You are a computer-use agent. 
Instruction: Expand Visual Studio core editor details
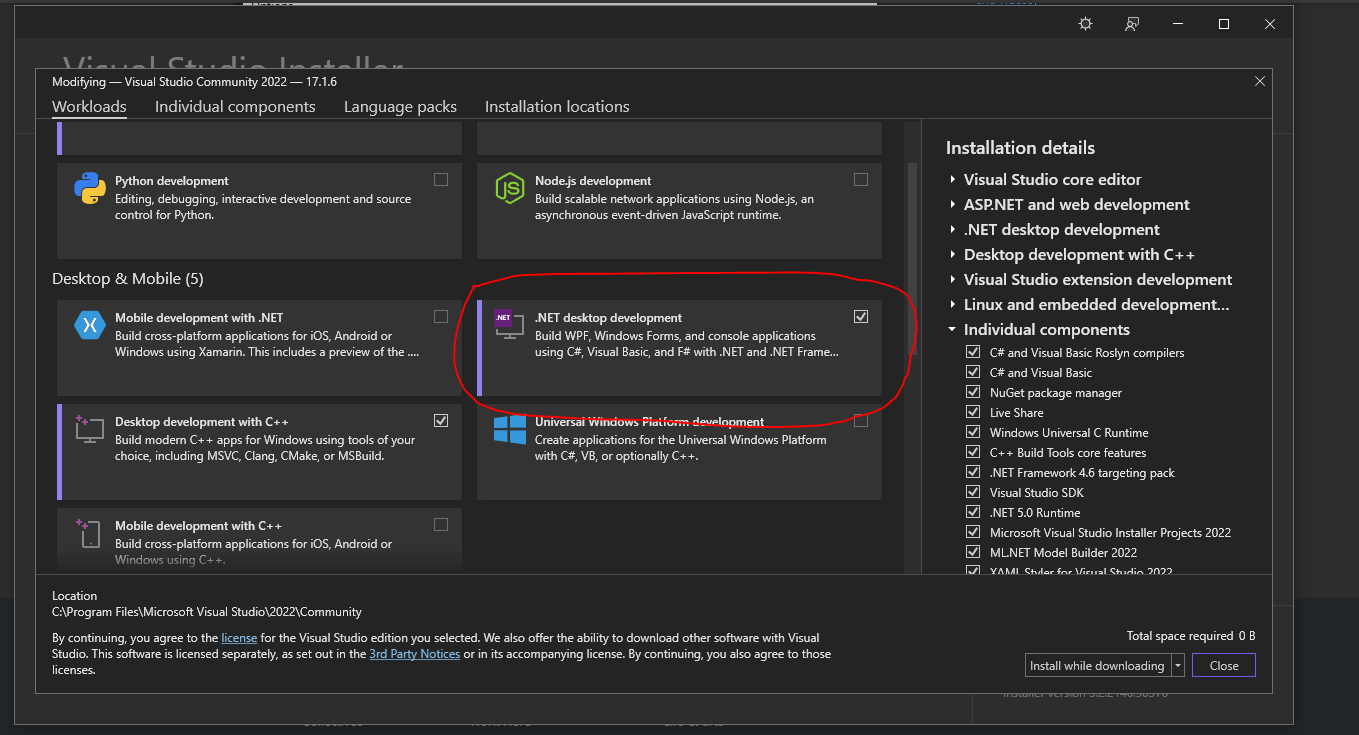pos(953,180)
